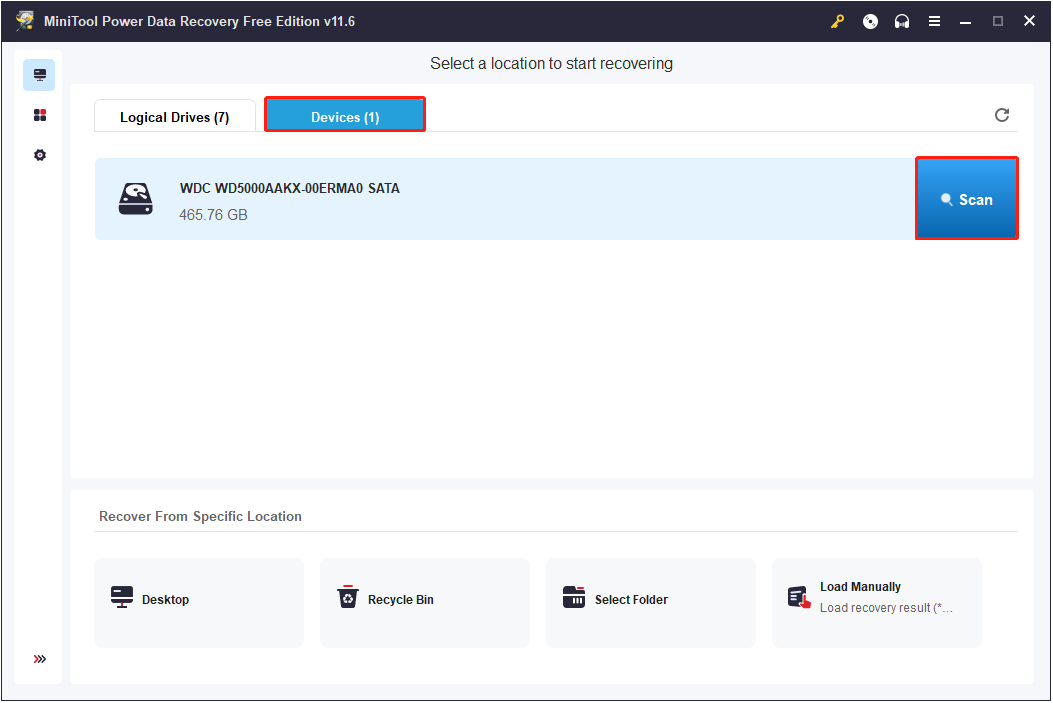1053x703 pixels.
Task: Open the settings gear in sidebar
Action: [40, 155]
